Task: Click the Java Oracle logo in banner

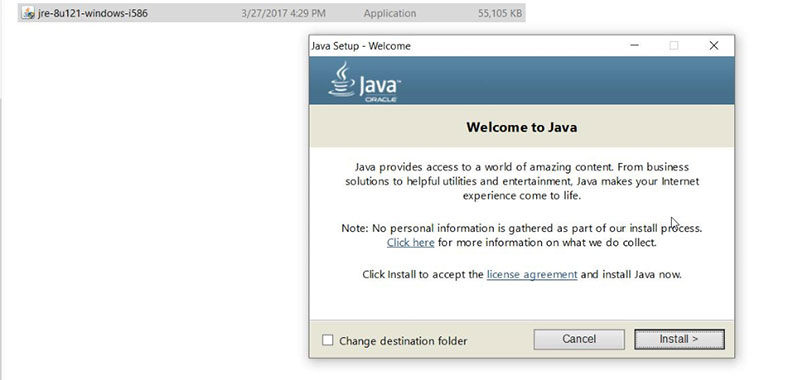Action: click(x=364, y=82)
